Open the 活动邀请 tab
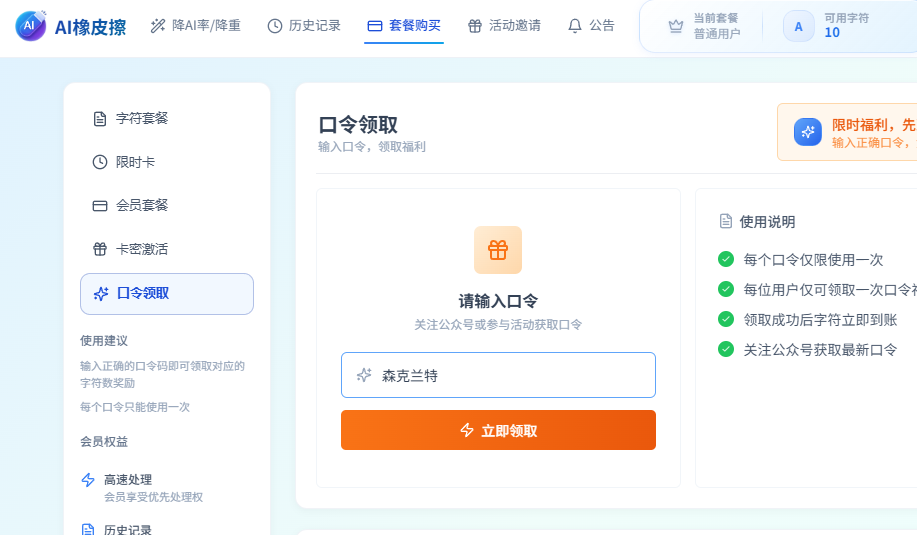 click(x=504, y=26)
